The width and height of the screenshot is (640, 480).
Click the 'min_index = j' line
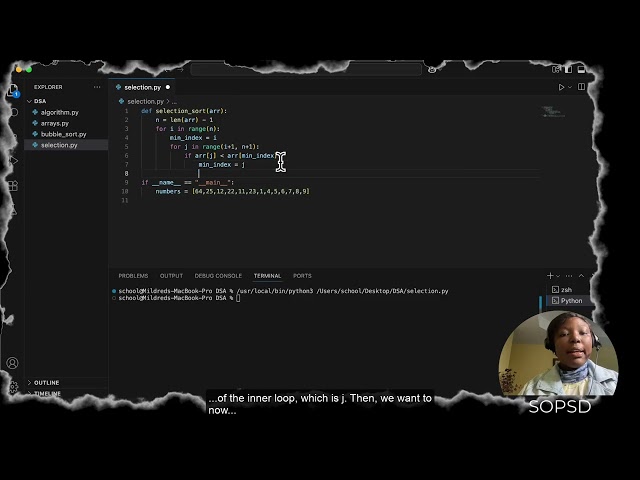(222, 165)
